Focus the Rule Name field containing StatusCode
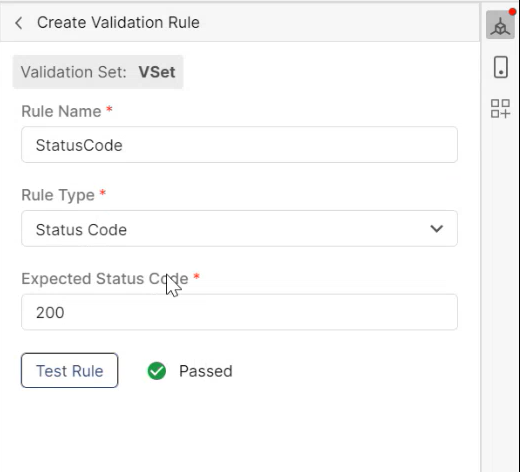The image size is (520, 472). (239, 145)
